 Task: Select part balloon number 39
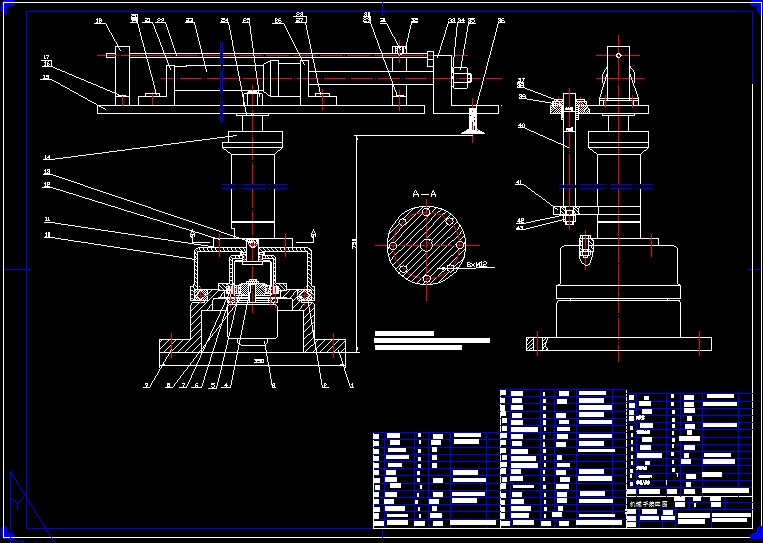pos(522,96)
